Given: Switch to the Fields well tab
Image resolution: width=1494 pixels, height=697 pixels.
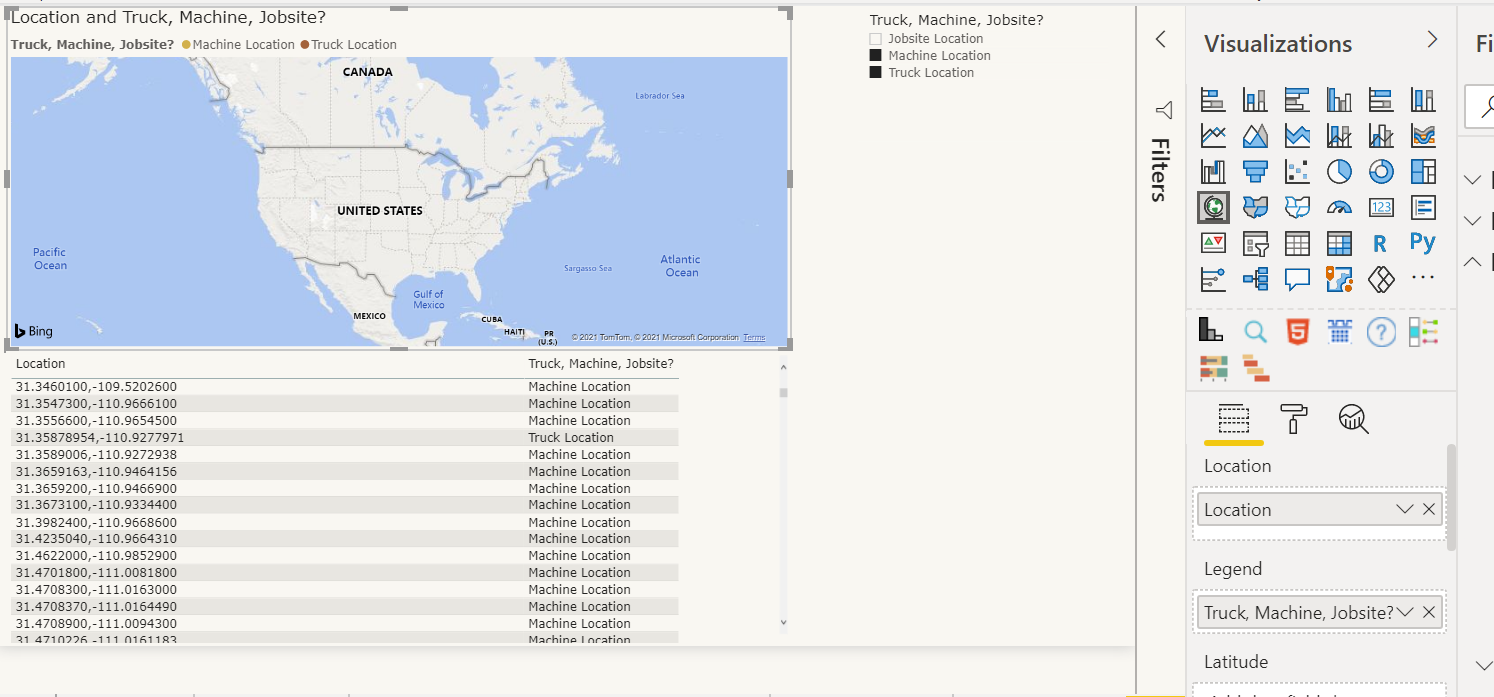Looking at the screenshot, I should 1234,419.
